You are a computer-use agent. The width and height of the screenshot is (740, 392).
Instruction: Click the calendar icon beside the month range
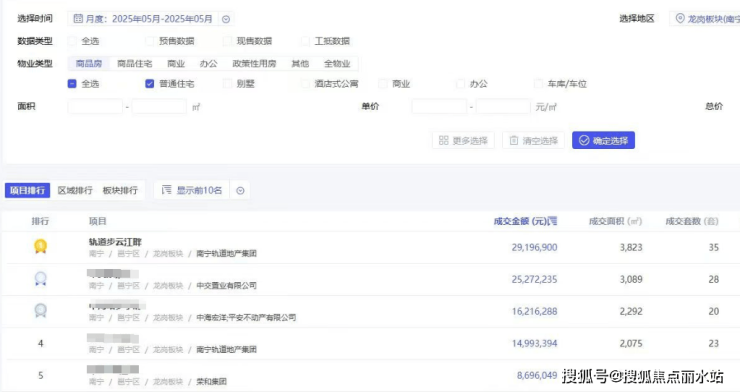tap(78, 19)
